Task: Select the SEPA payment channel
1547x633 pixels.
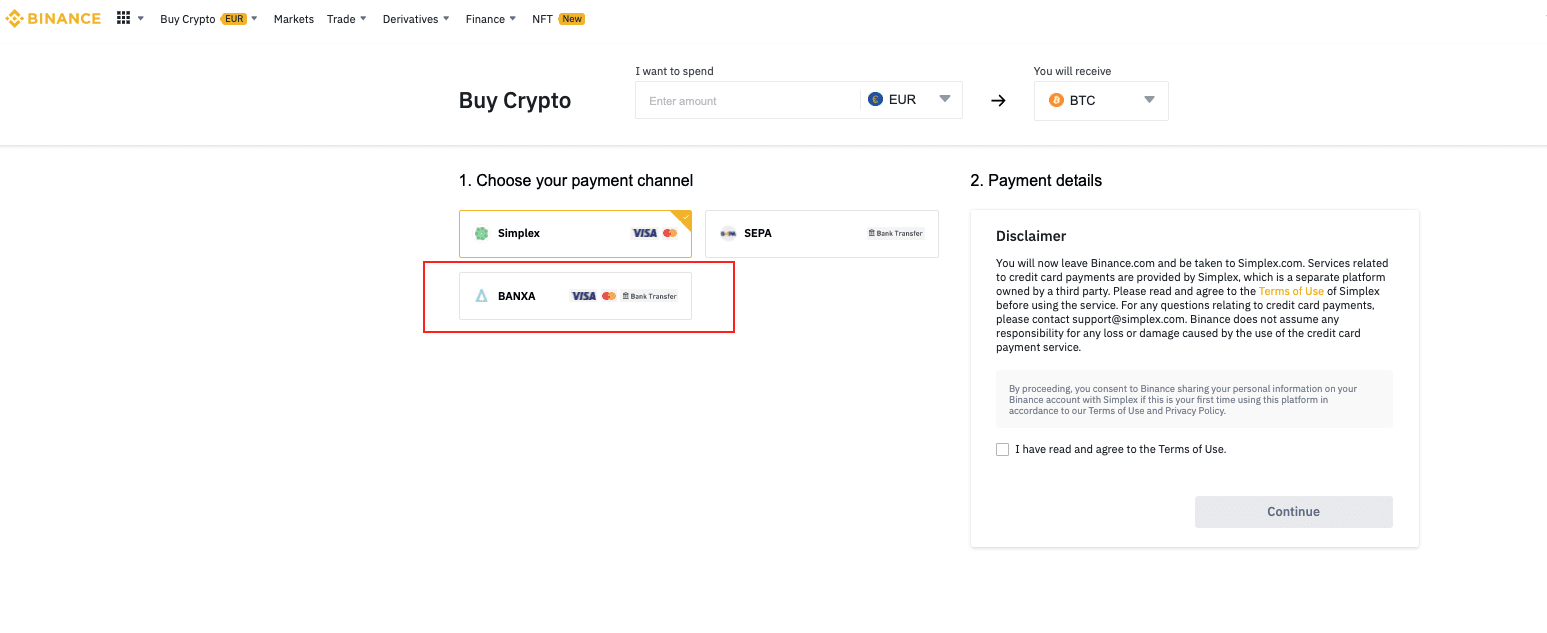Action: point(821,233)
